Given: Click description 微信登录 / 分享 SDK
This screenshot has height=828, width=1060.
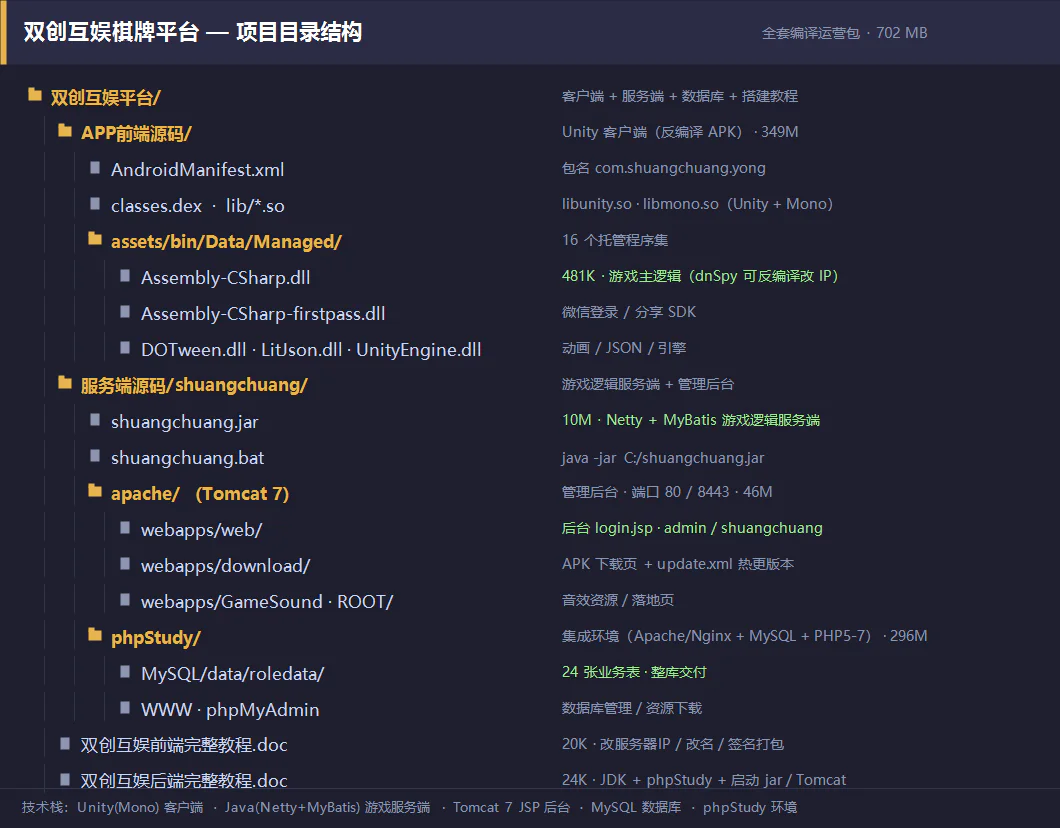Looking at the screenshot, I should click(629, 312).
